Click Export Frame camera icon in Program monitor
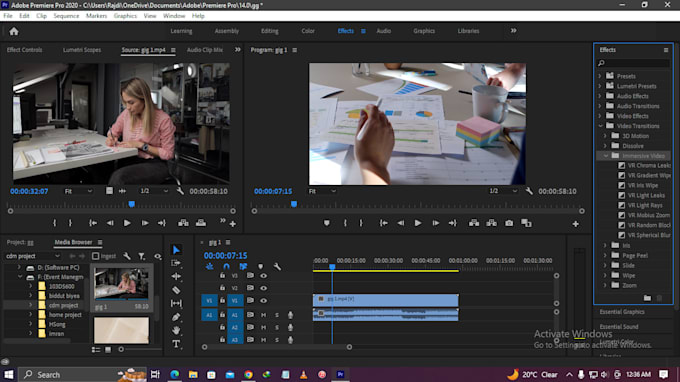 (x=509, y=223)
